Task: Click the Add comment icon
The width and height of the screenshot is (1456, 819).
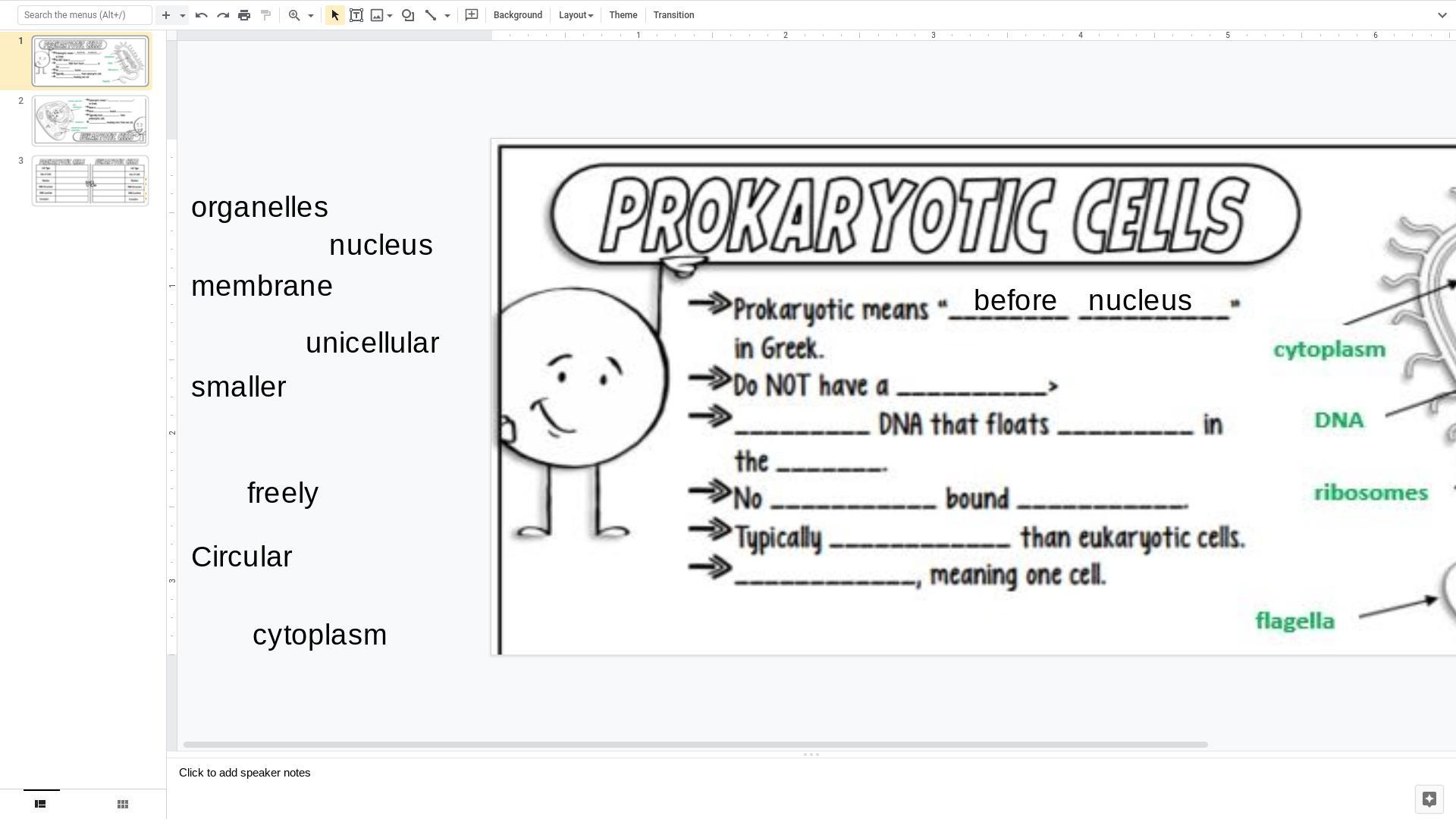Action: 472,15
